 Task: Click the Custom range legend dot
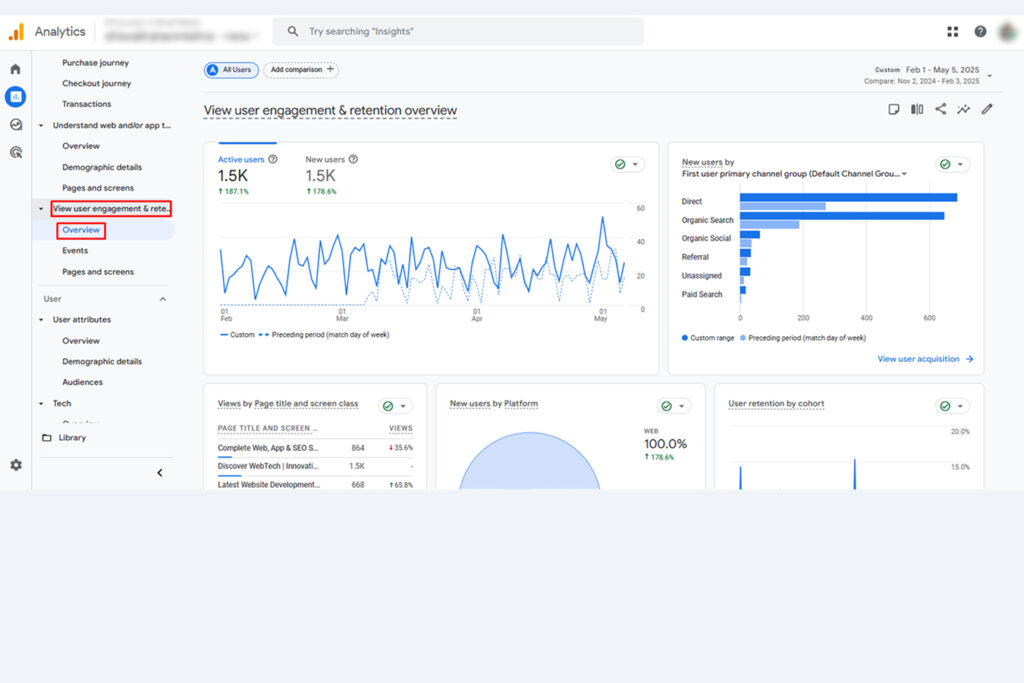pos(684,338)
